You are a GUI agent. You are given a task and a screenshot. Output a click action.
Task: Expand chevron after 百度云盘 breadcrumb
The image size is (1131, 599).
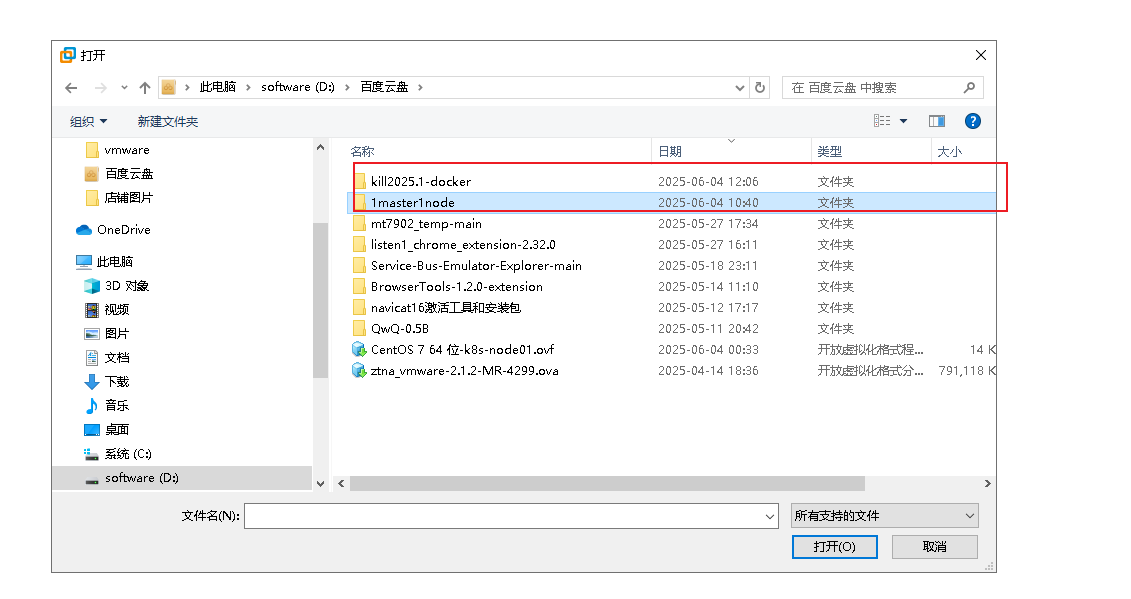click(x=420, y=87)
